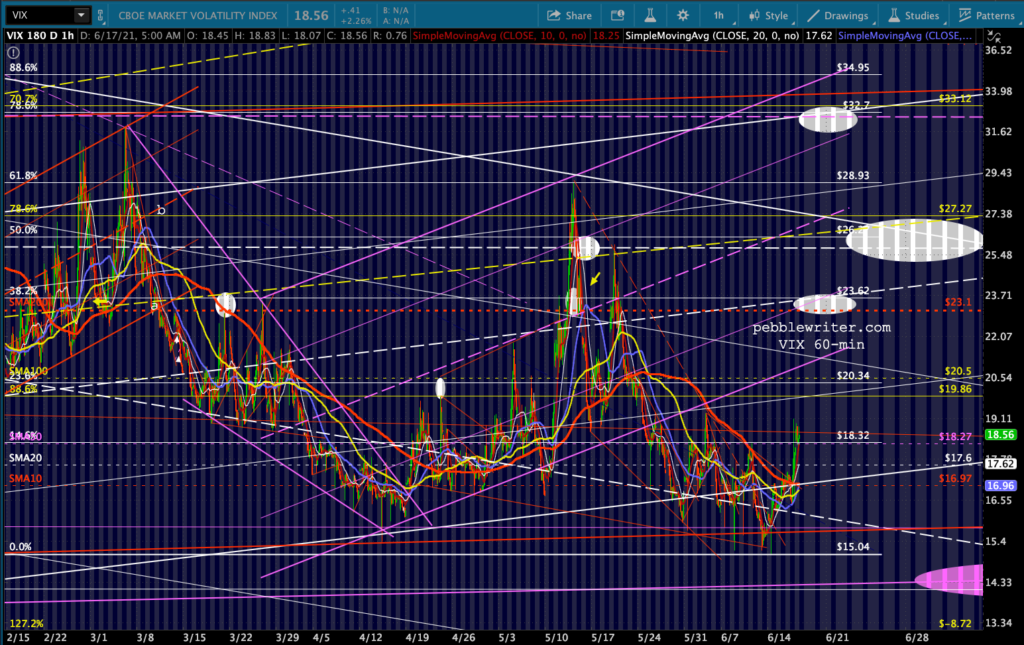Click the $23.62 level label
Screen dimensions: 1024x645
(x=853, y=291)
